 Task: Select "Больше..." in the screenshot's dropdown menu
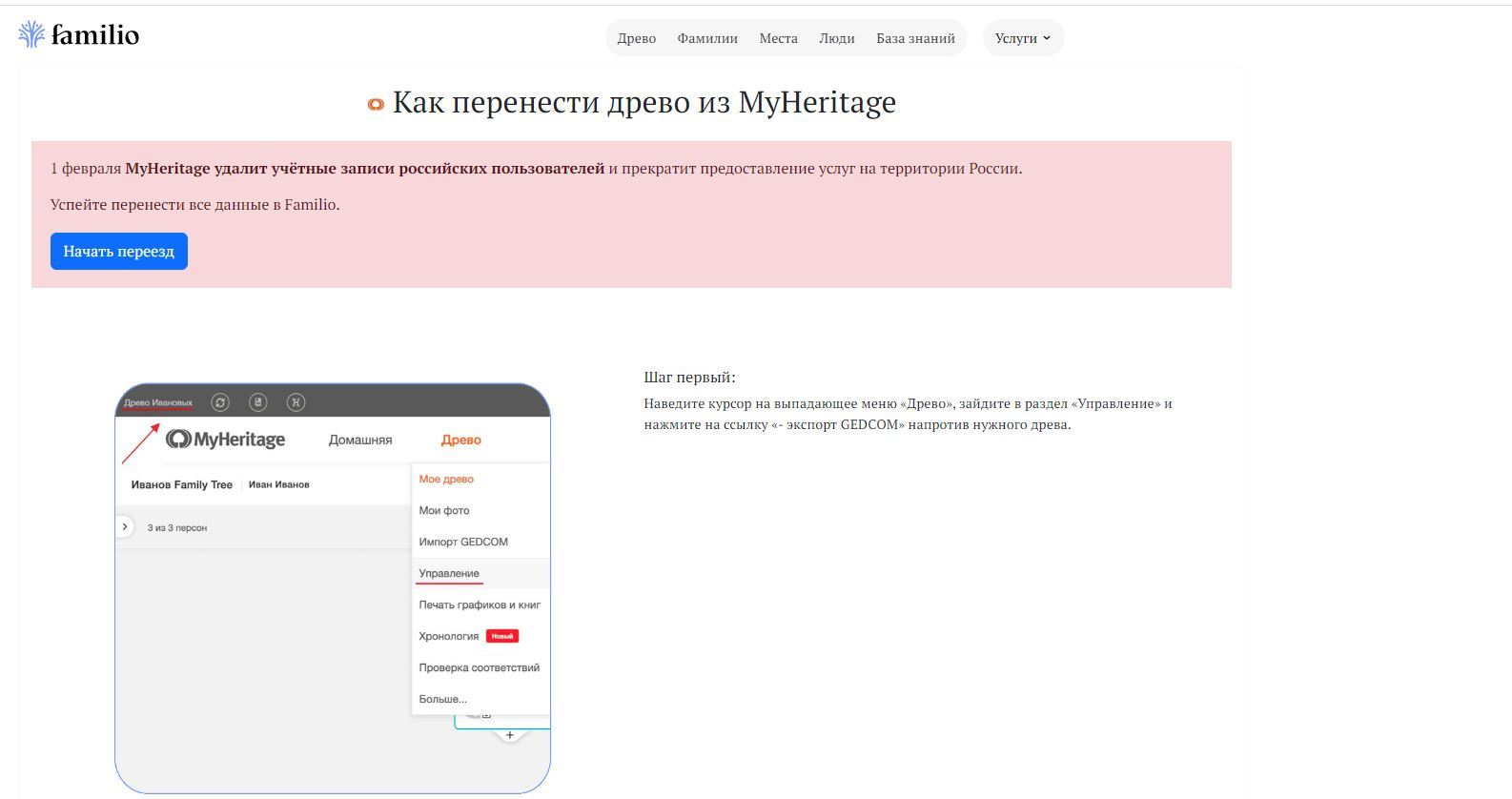(443, 699)
